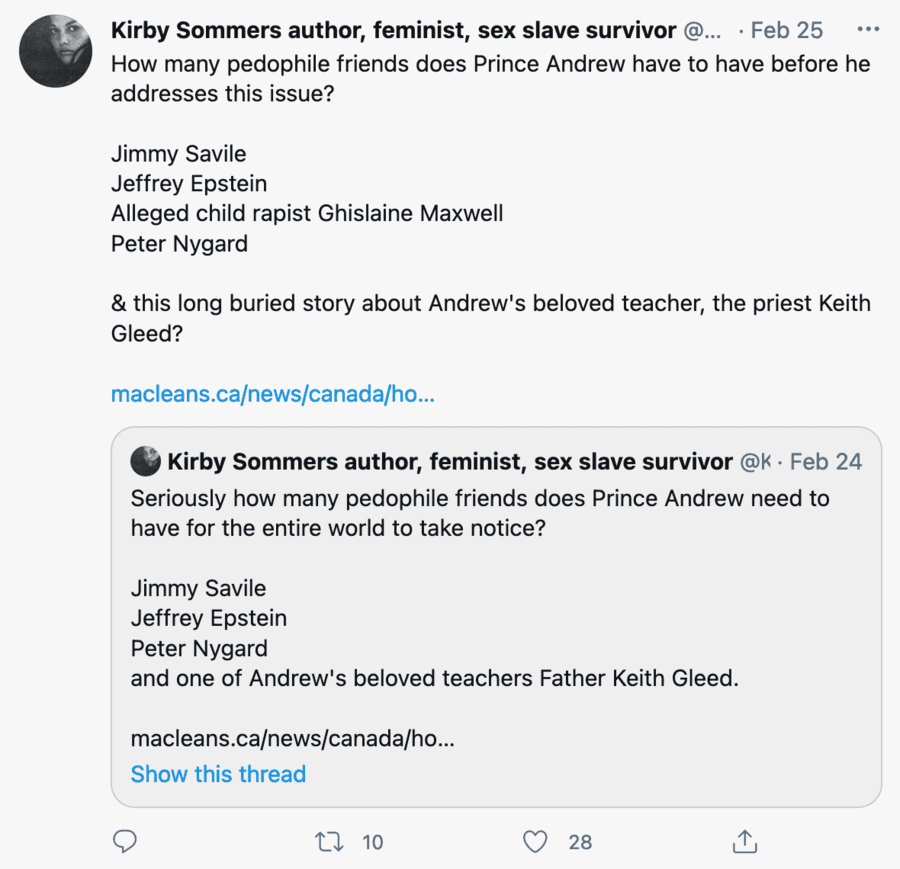Open the macleans.ca link in main tweet
The image size is (900, 869).
pos(272,393)
